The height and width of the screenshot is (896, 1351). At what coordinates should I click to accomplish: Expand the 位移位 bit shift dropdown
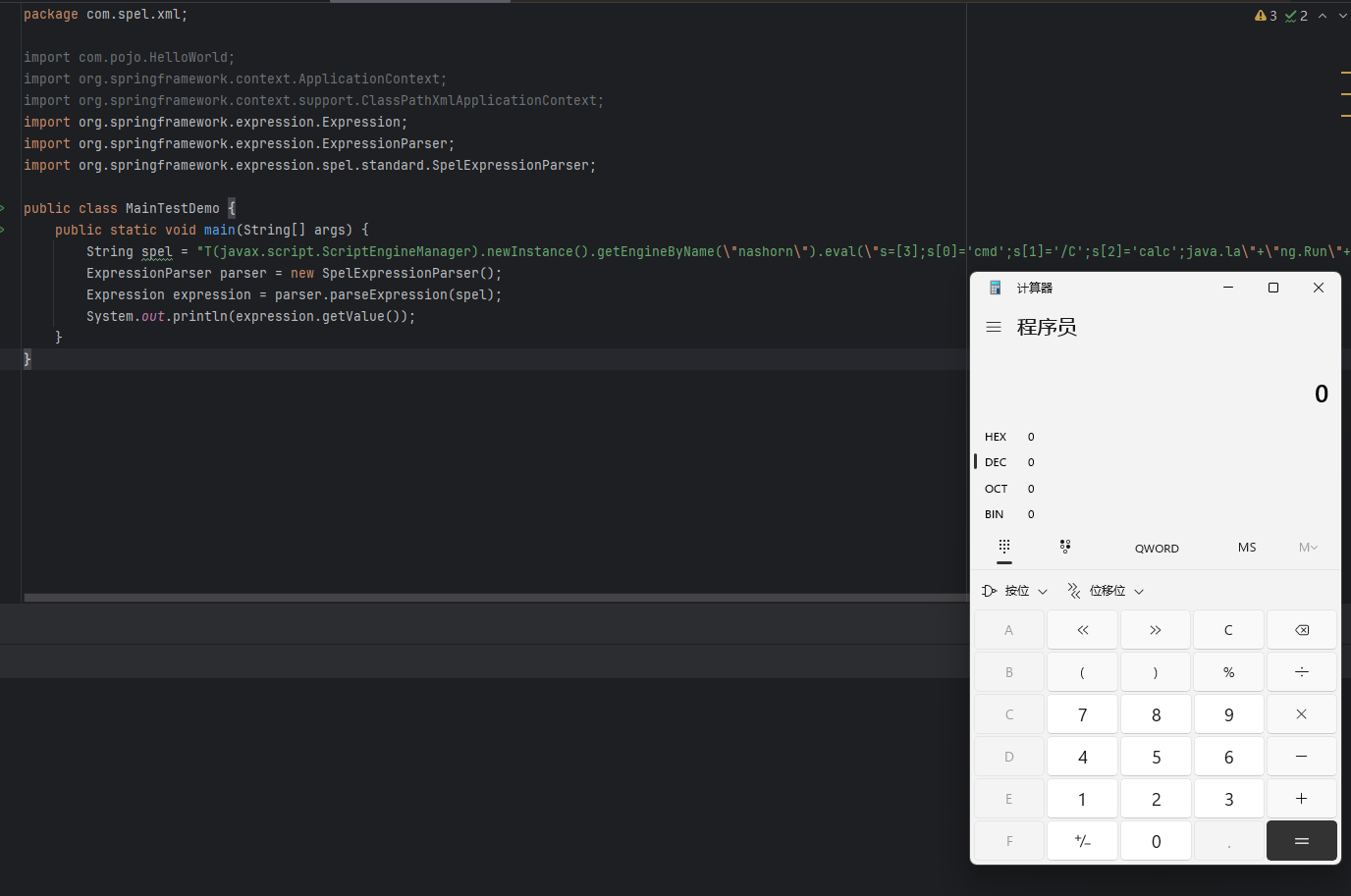(1107, 591)
